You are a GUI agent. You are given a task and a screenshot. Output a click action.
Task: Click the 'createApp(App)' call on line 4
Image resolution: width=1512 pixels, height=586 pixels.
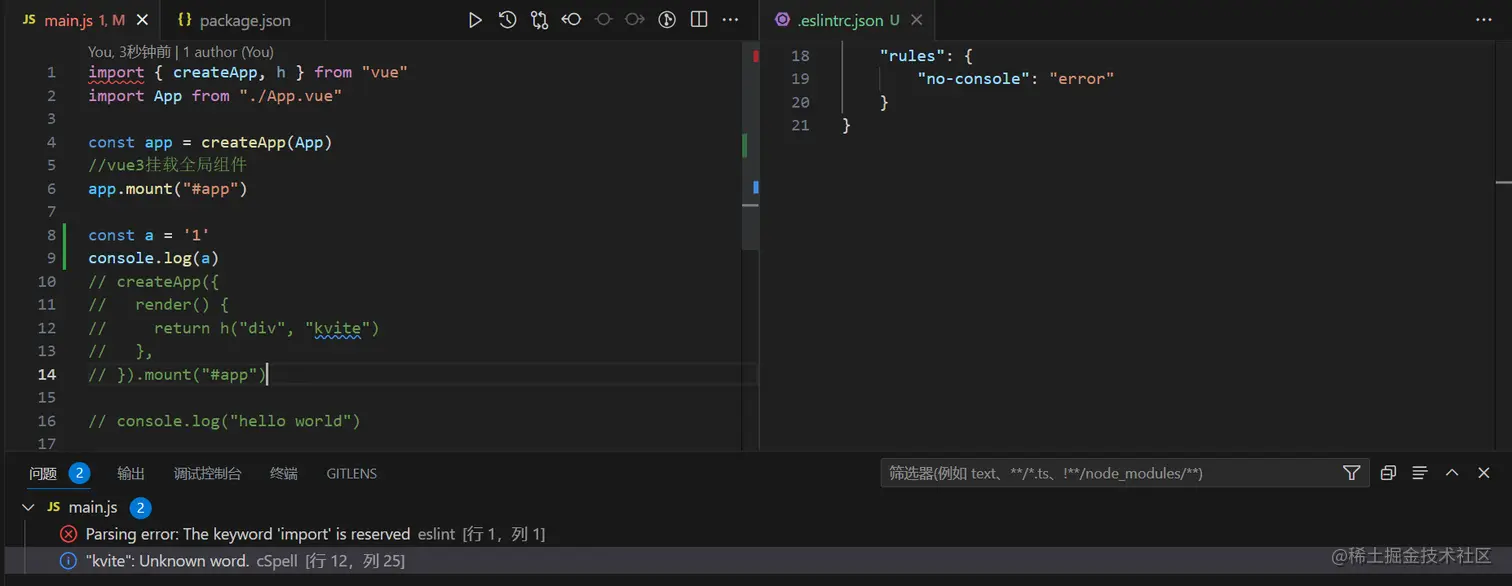click(x=267, y=142)
